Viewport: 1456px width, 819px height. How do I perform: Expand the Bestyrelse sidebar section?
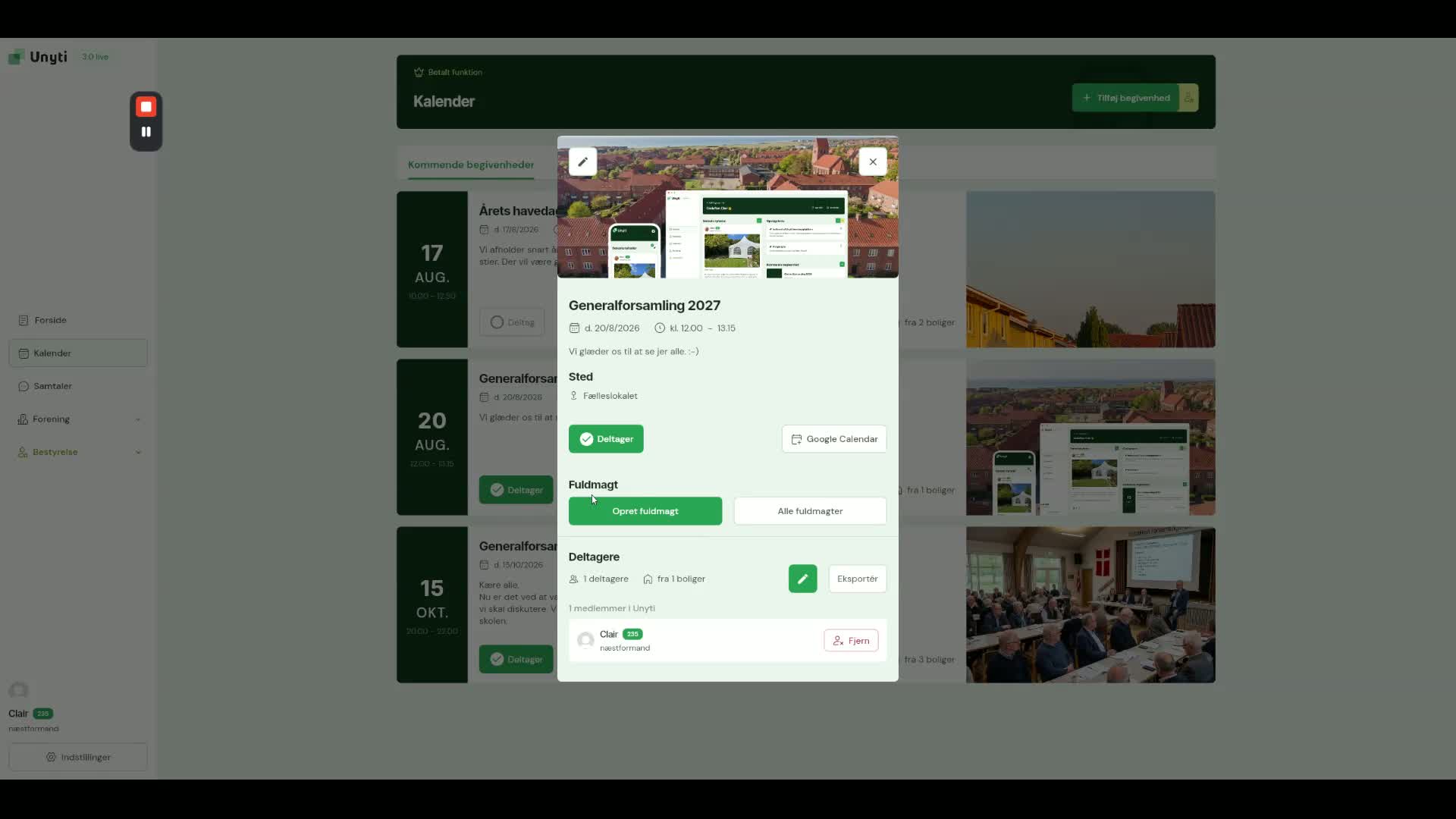coord(78,452)
